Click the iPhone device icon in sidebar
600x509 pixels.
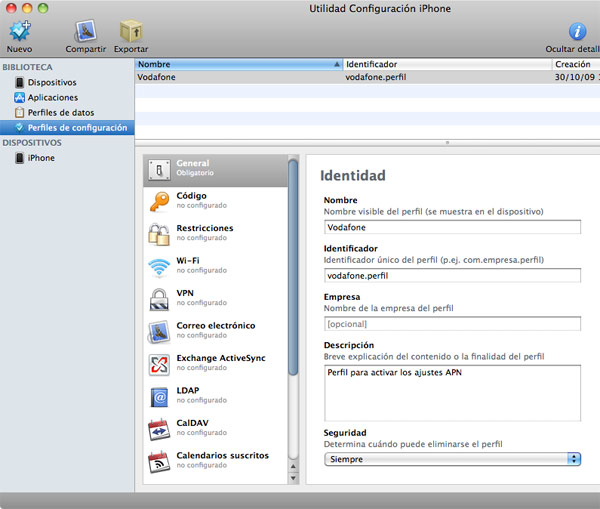20,158
